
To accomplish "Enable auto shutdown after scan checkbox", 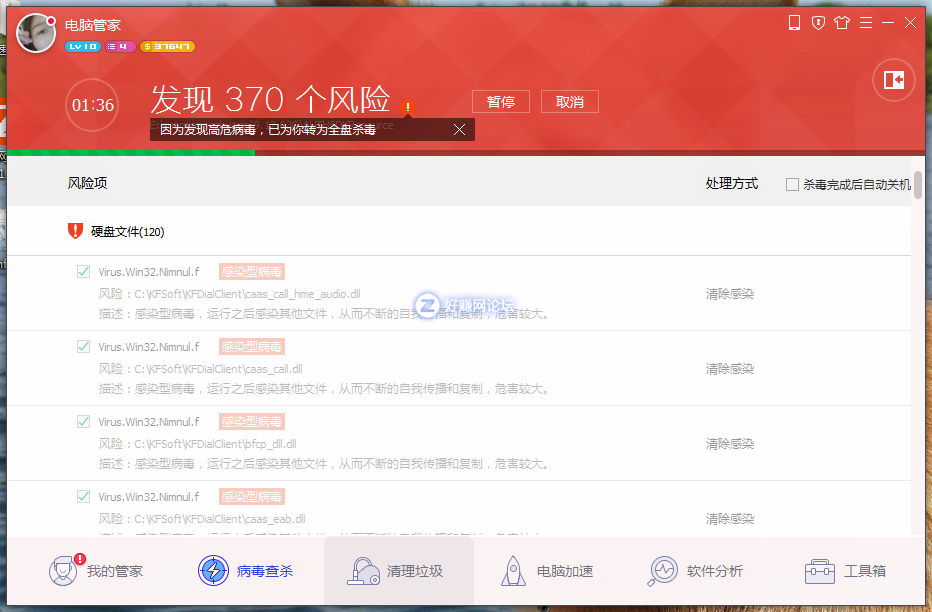I will point(792,184).
